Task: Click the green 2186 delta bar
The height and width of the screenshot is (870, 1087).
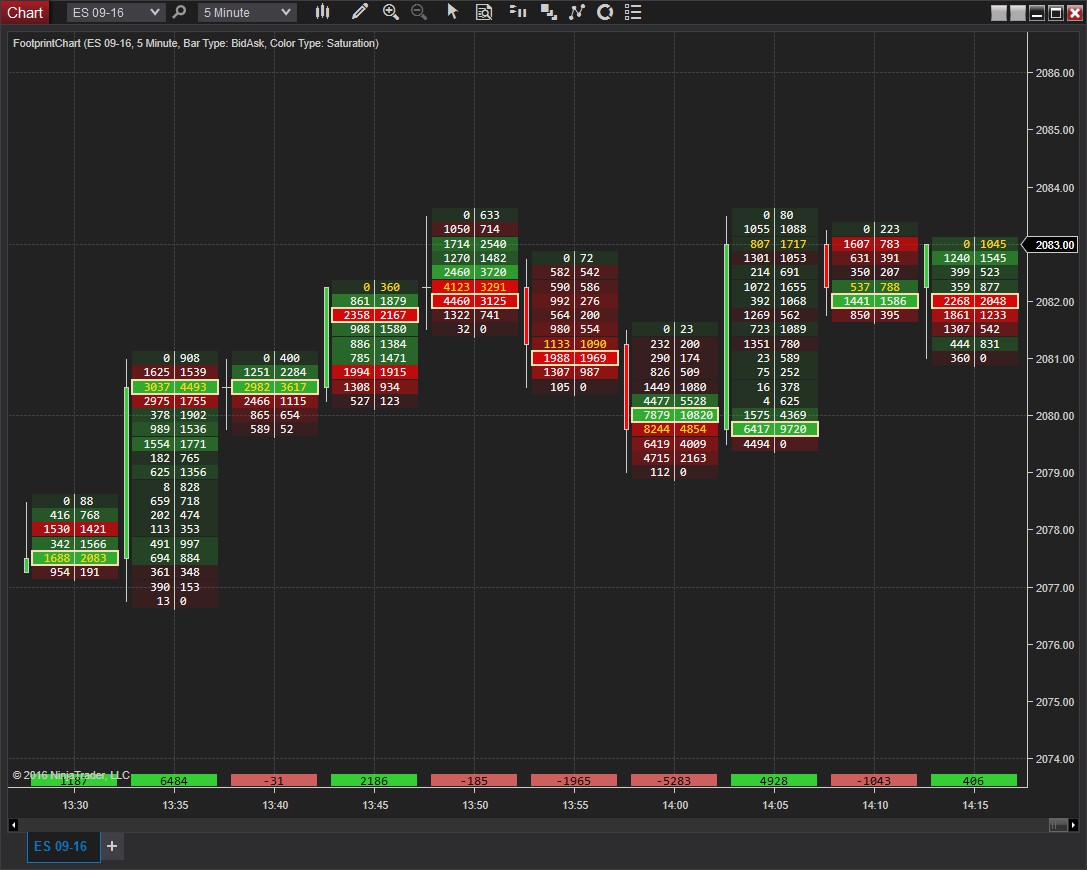Action: [374, 781]
